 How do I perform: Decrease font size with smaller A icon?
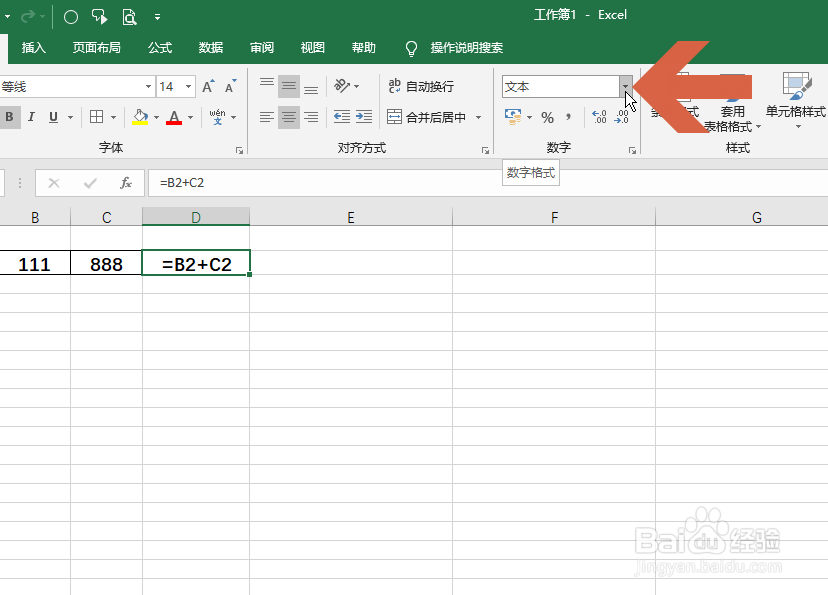click(231, 87)
